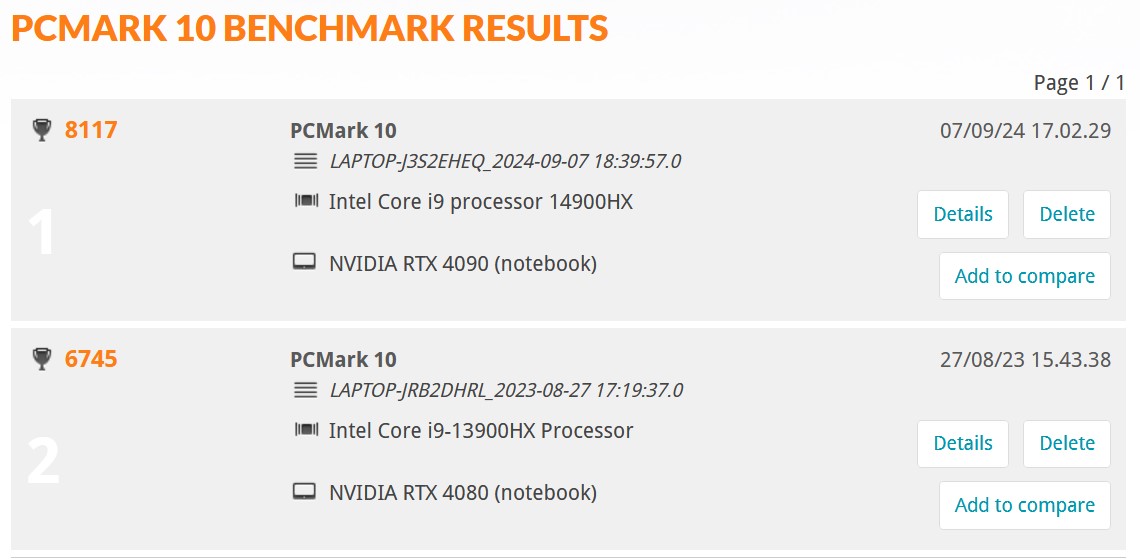Add the RTX 4090 result to compare
Viewport: 1140px width, 559px height.
pos(1024,276)
